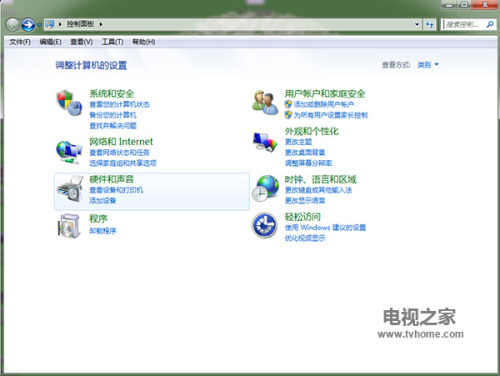This screenshot has height=376, width=500.
Task: Open the 工具(T) menu
Action: click(112, 42)
